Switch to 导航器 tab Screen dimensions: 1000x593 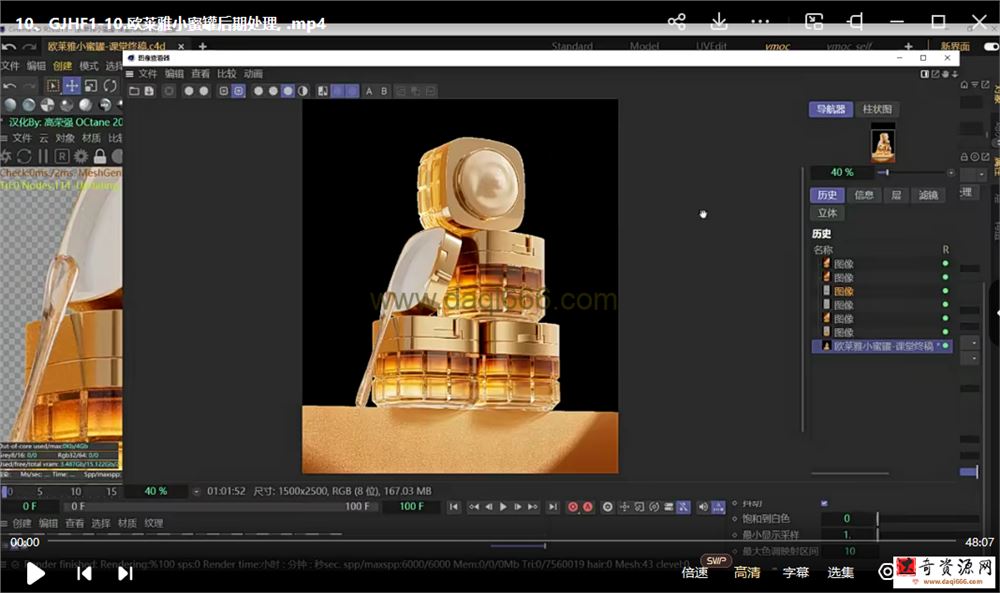tap(831, 110)
